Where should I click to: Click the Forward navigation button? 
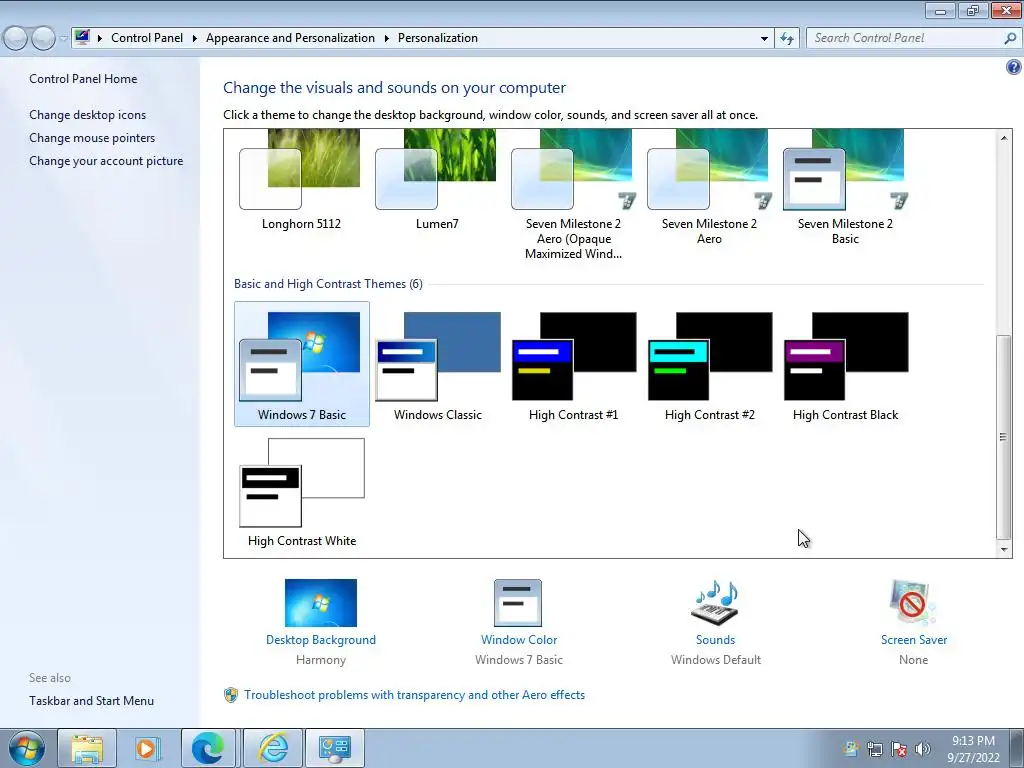pyautogui.click(x=43, y=39)
